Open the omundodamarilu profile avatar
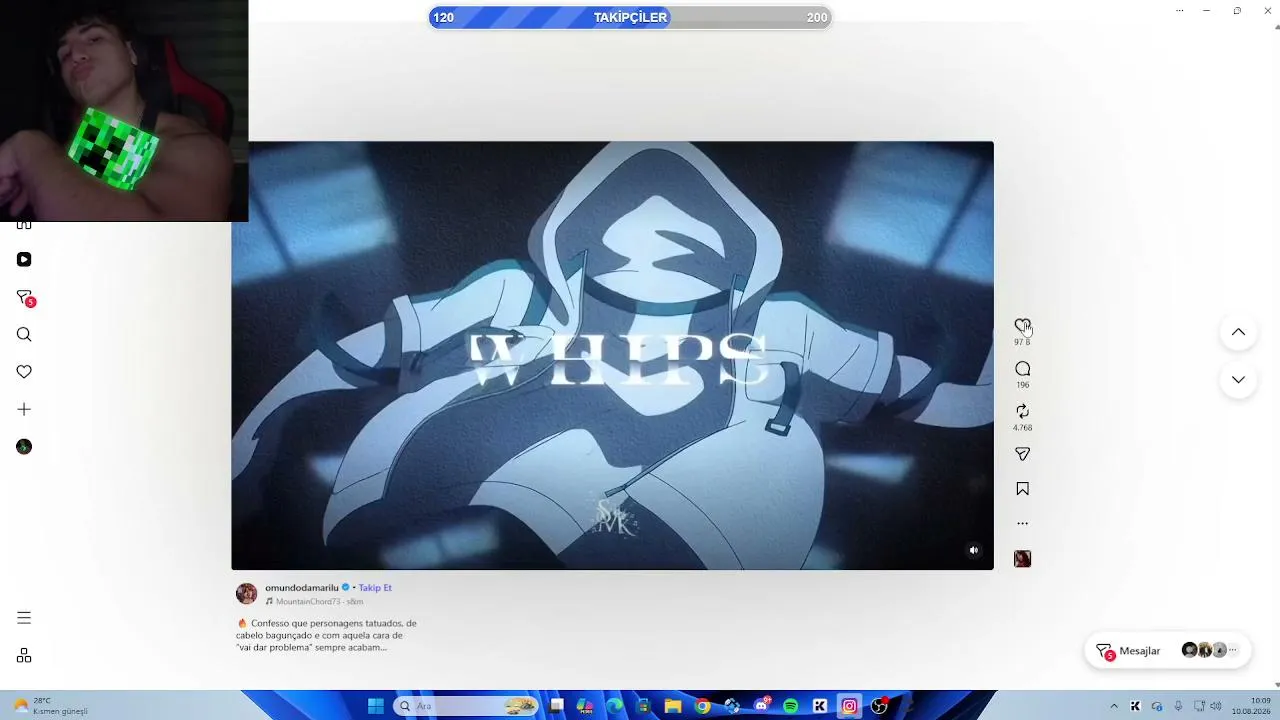 click(246, 594)
